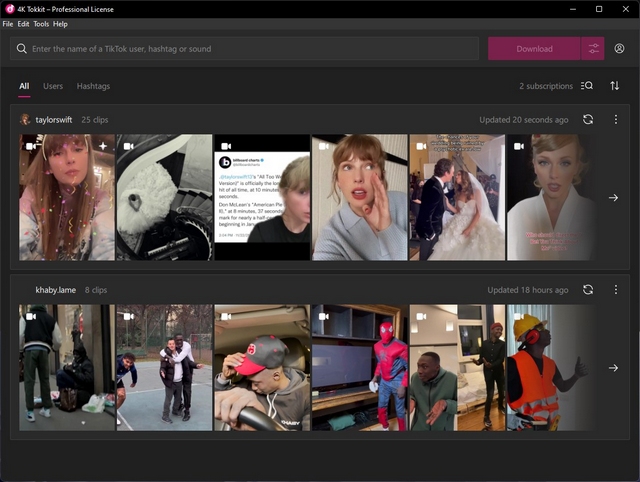Open download settings sliders icon
This screenshot has height=482, width=640.
[593, 49]
